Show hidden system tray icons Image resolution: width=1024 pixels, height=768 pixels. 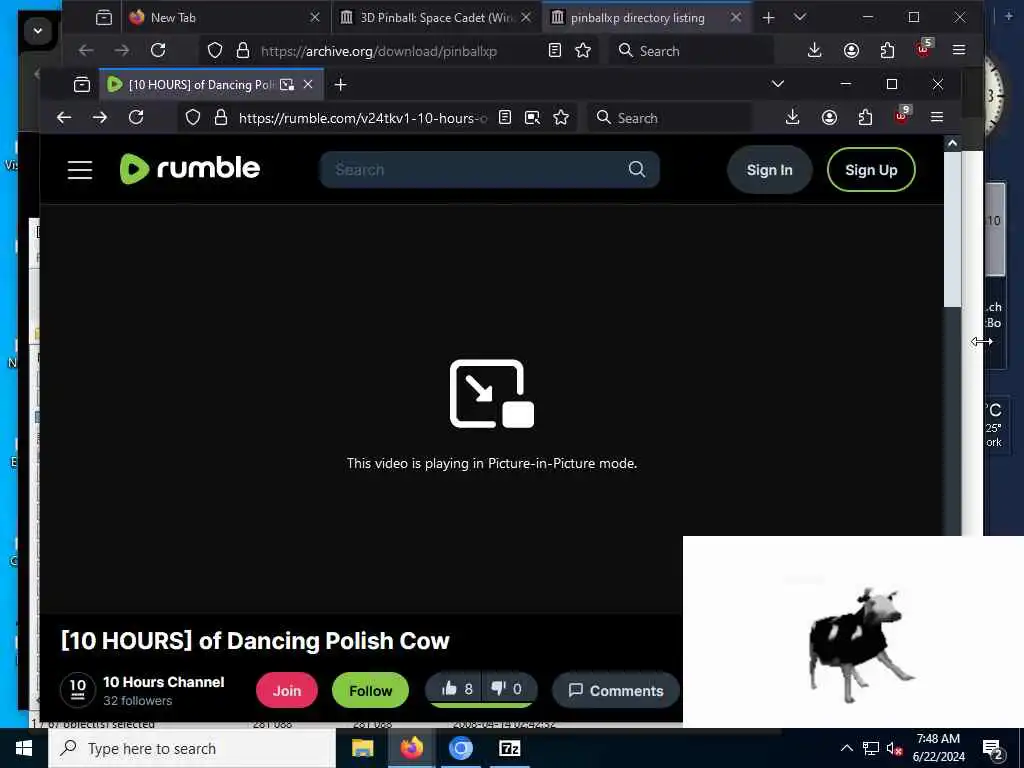tap(846, 748)
